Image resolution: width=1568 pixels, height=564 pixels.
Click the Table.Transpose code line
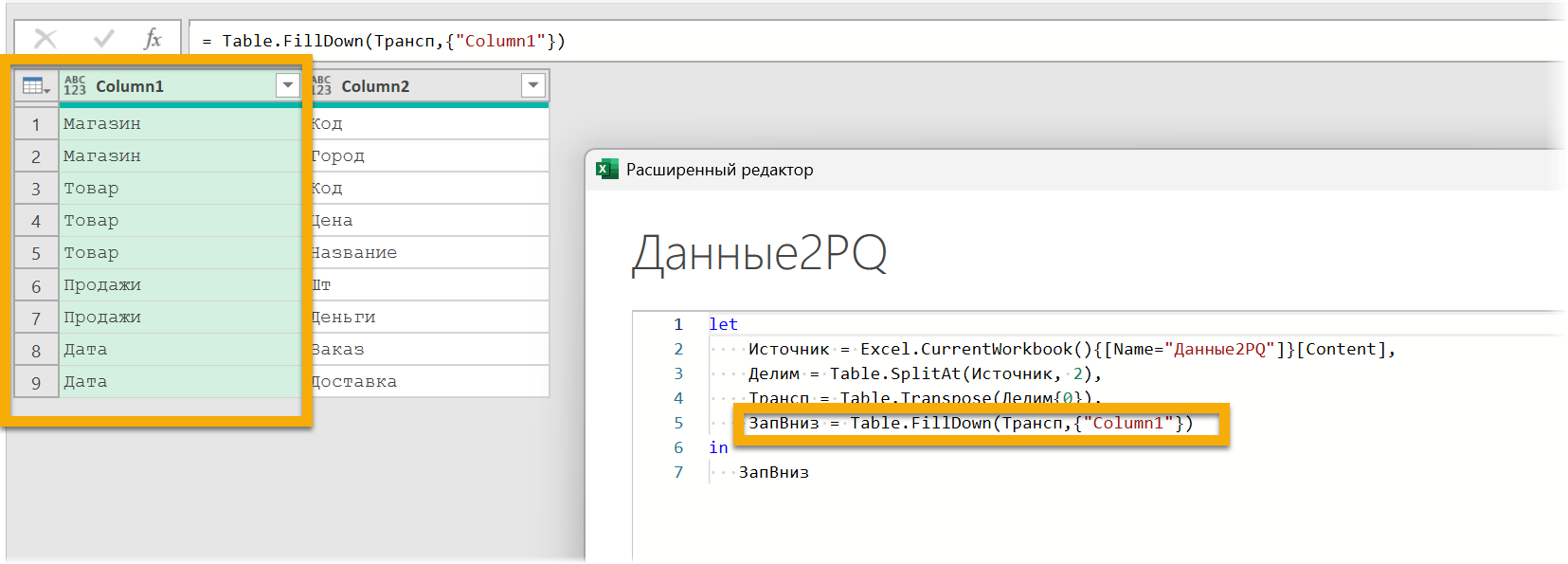[925, 398]
